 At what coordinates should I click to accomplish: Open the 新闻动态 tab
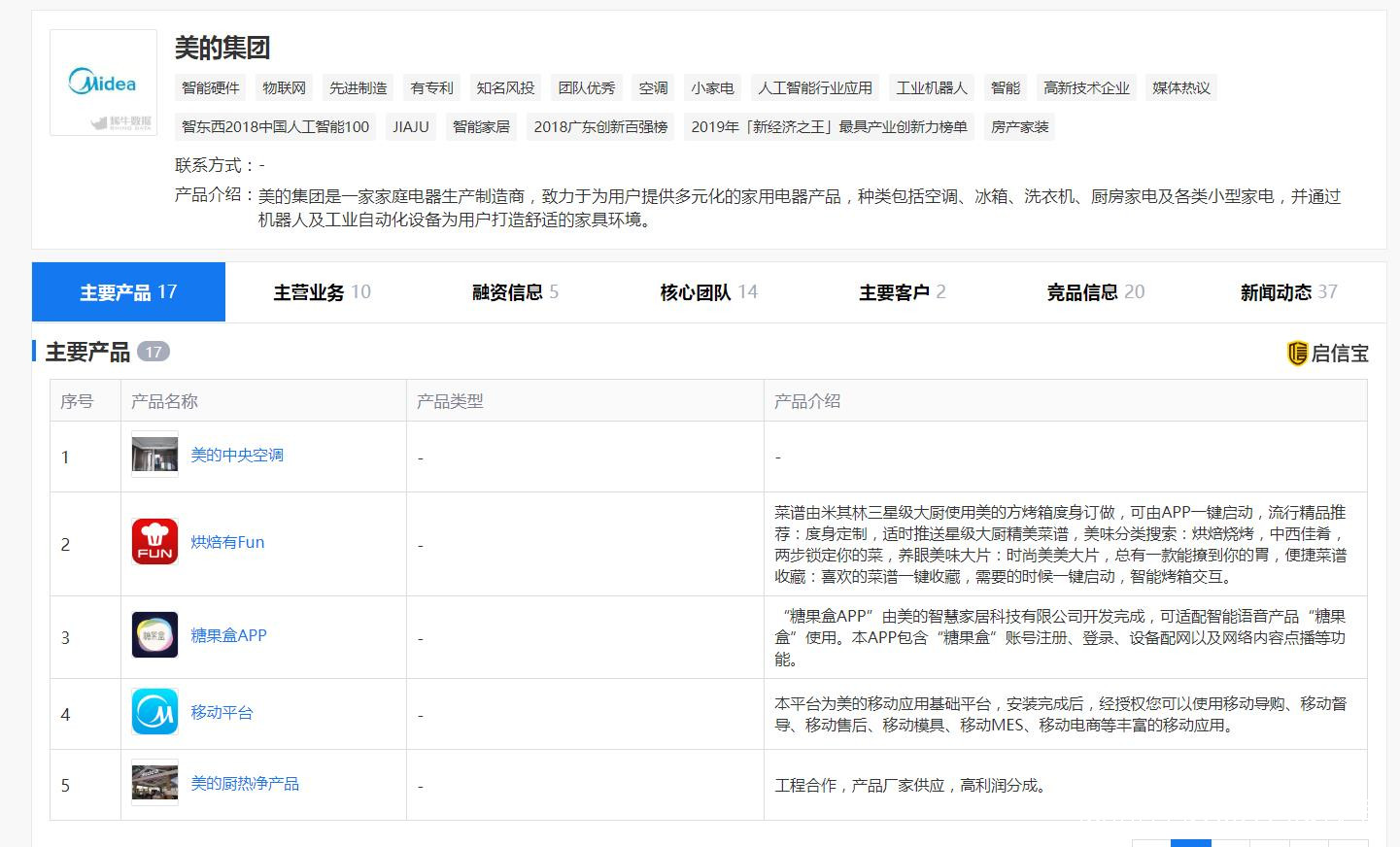1288,292
